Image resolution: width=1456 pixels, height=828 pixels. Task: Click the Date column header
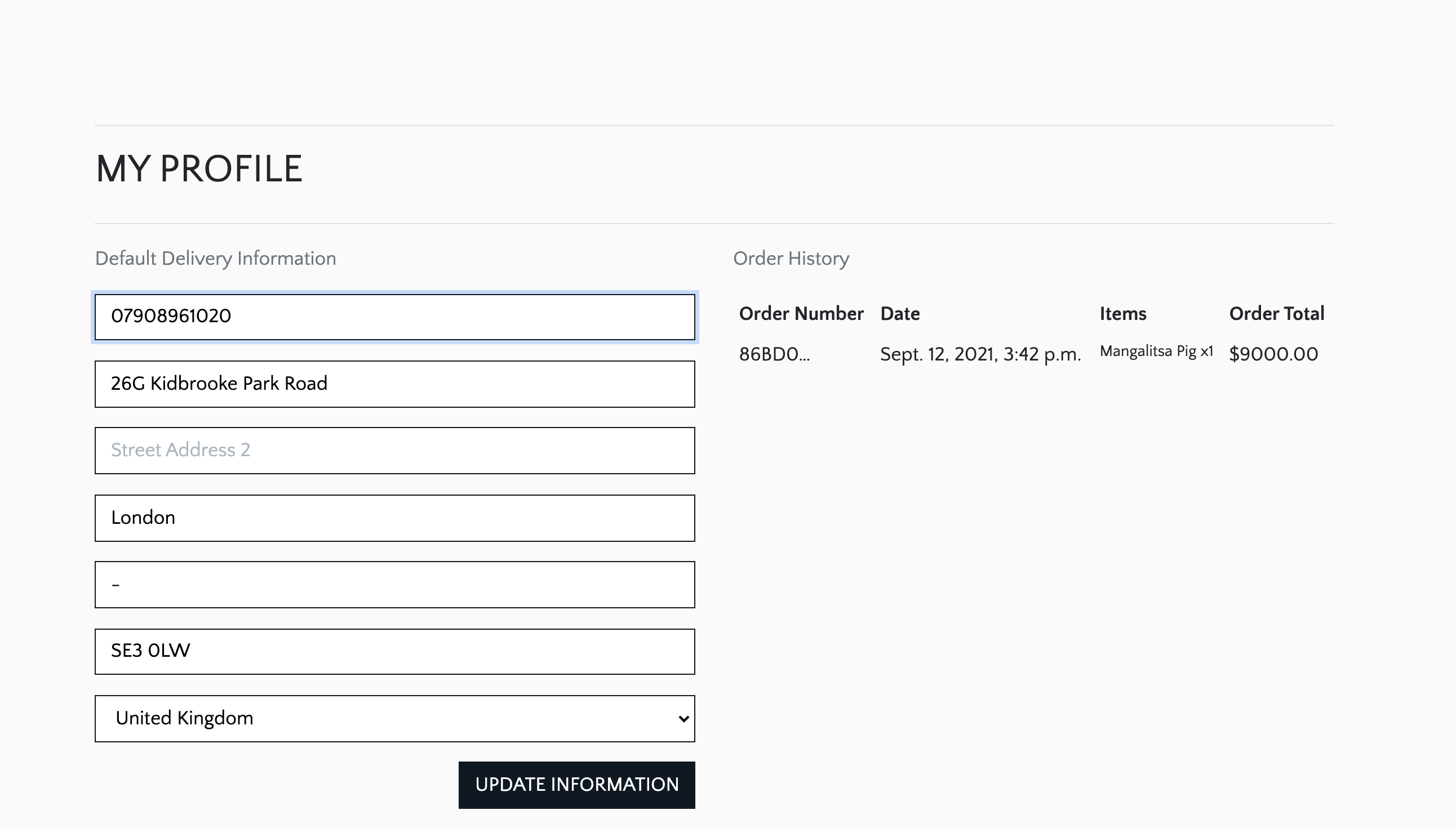pyautogui.click(x=900, y=314)
